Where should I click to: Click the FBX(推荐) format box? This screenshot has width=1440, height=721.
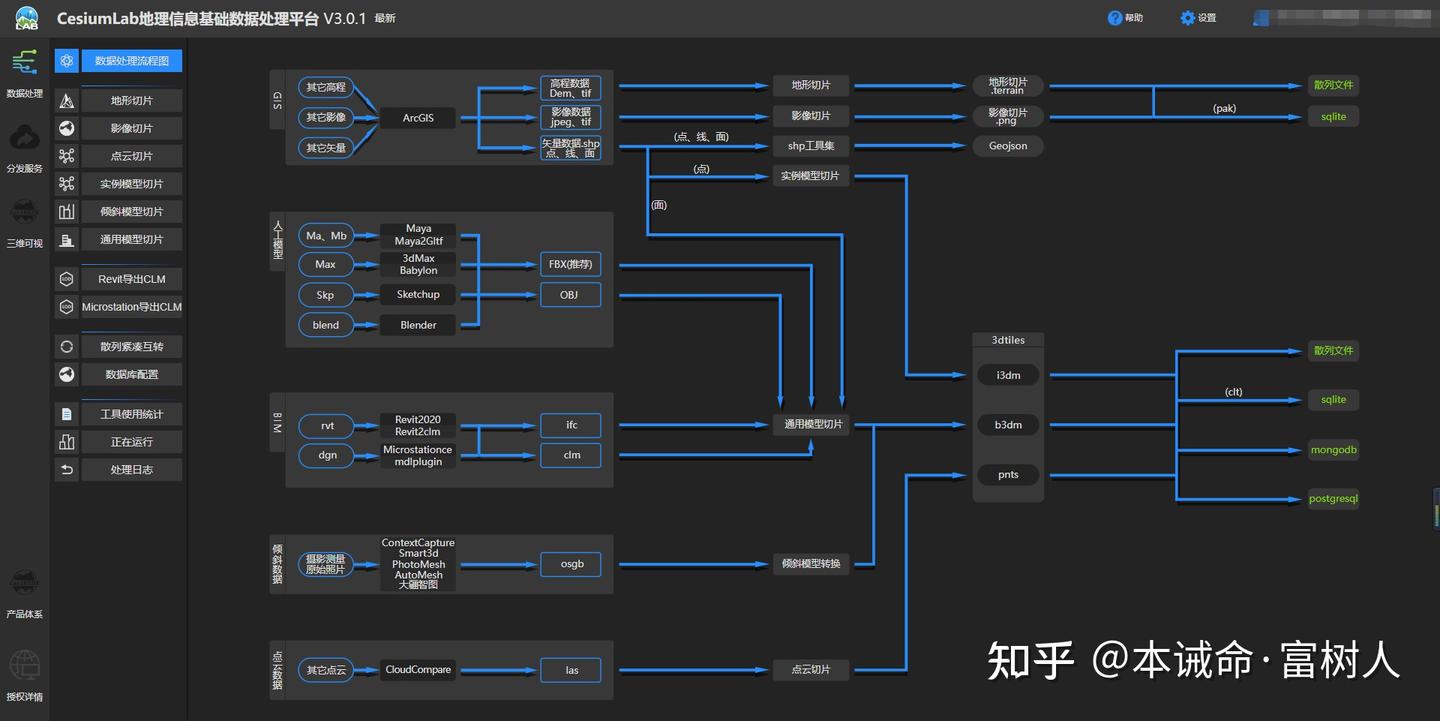[x=572, y=265]
